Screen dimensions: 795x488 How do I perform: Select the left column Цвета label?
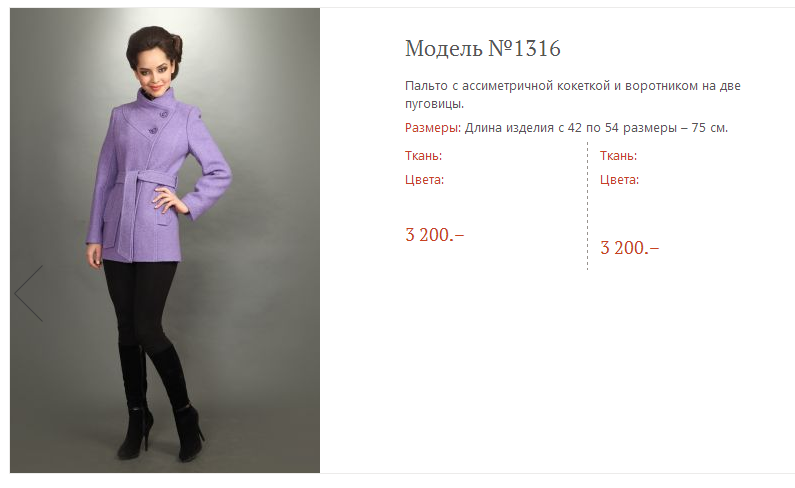pos(424,180)
